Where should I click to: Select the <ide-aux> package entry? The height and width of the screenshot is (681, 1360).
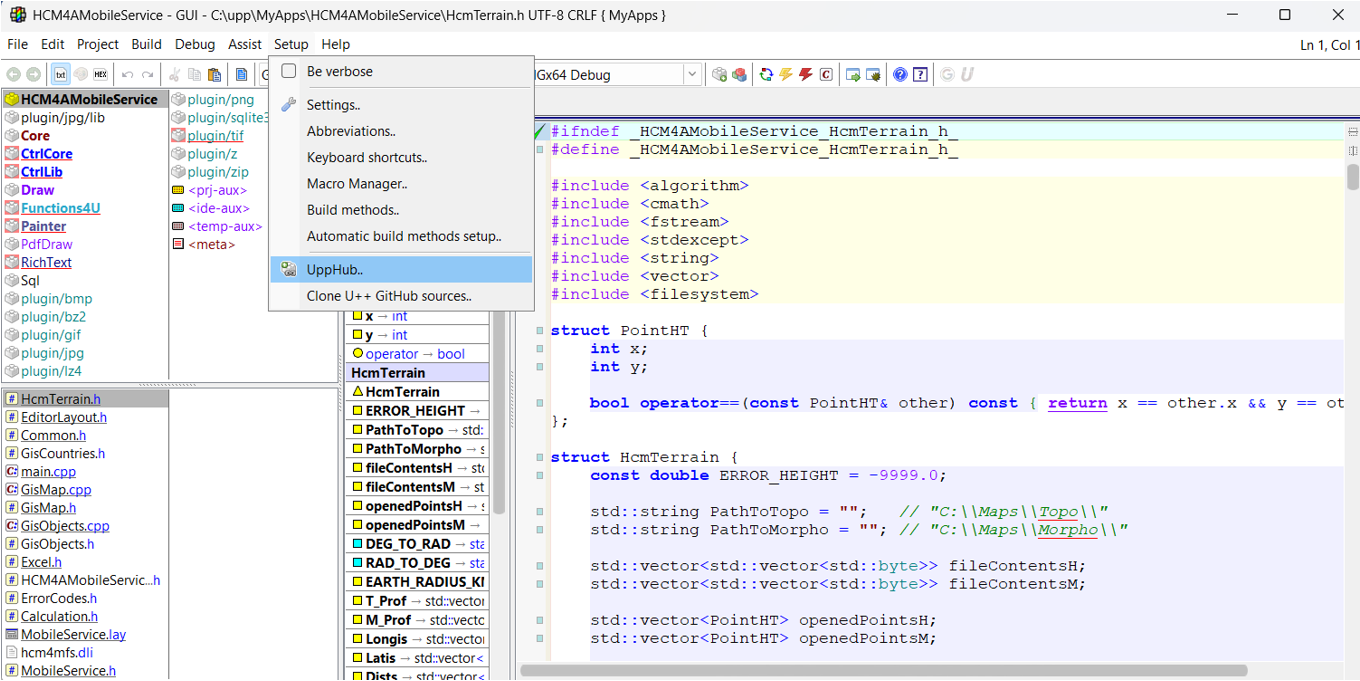point(216,208)
